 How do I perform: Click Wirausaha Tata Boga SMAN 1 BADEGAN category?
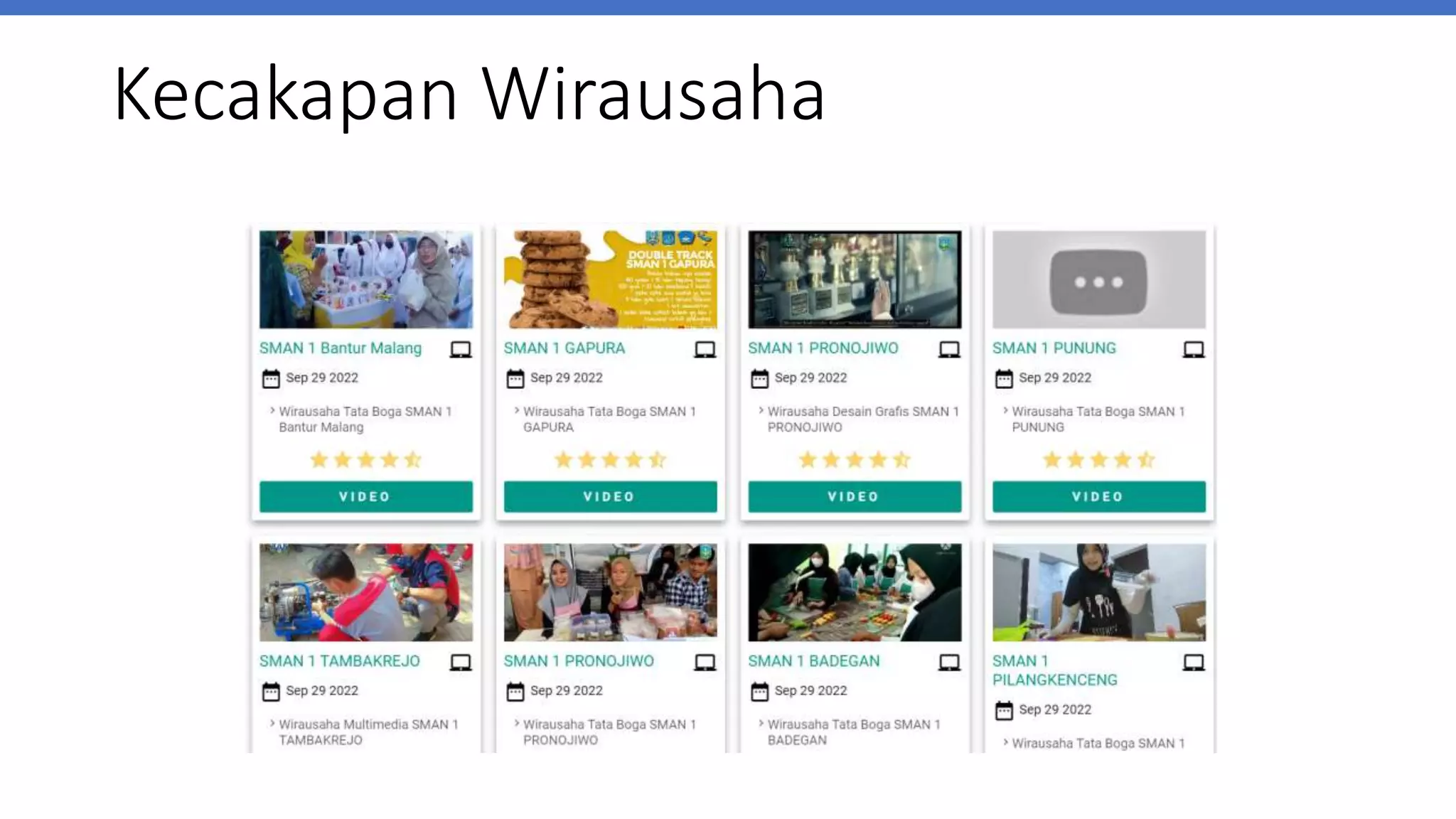click(x=853, y=732)
